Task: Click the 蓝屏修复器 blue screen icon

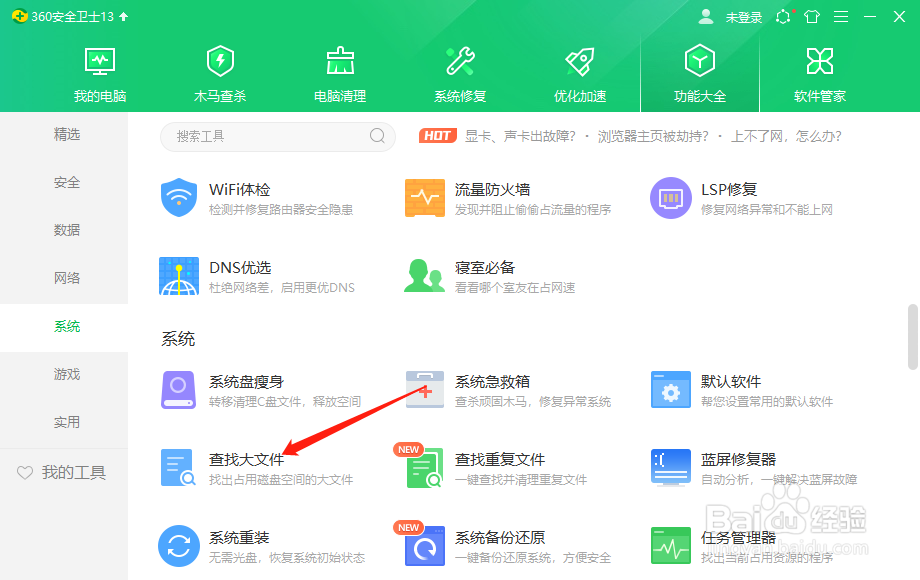Action: click(671, 467)
